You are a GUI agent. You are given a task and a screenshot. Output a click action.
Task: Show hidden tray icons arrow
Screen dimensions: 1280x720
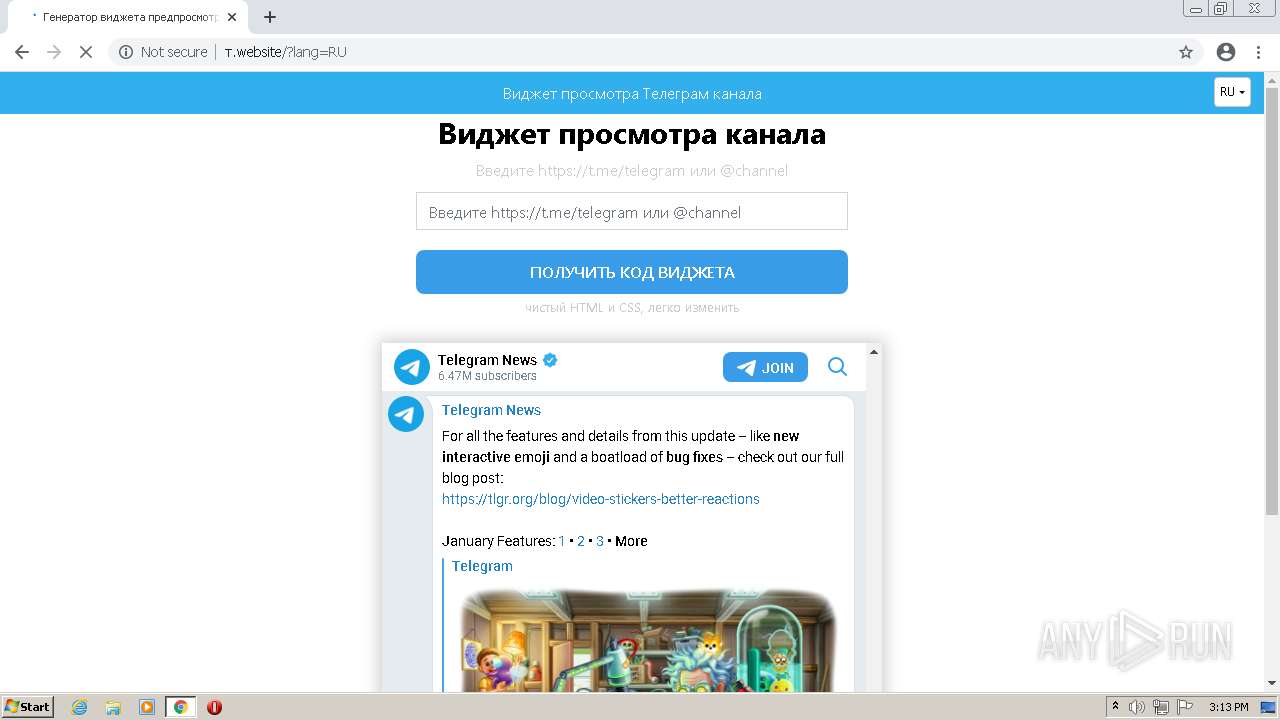click(x=1115, y=707)
